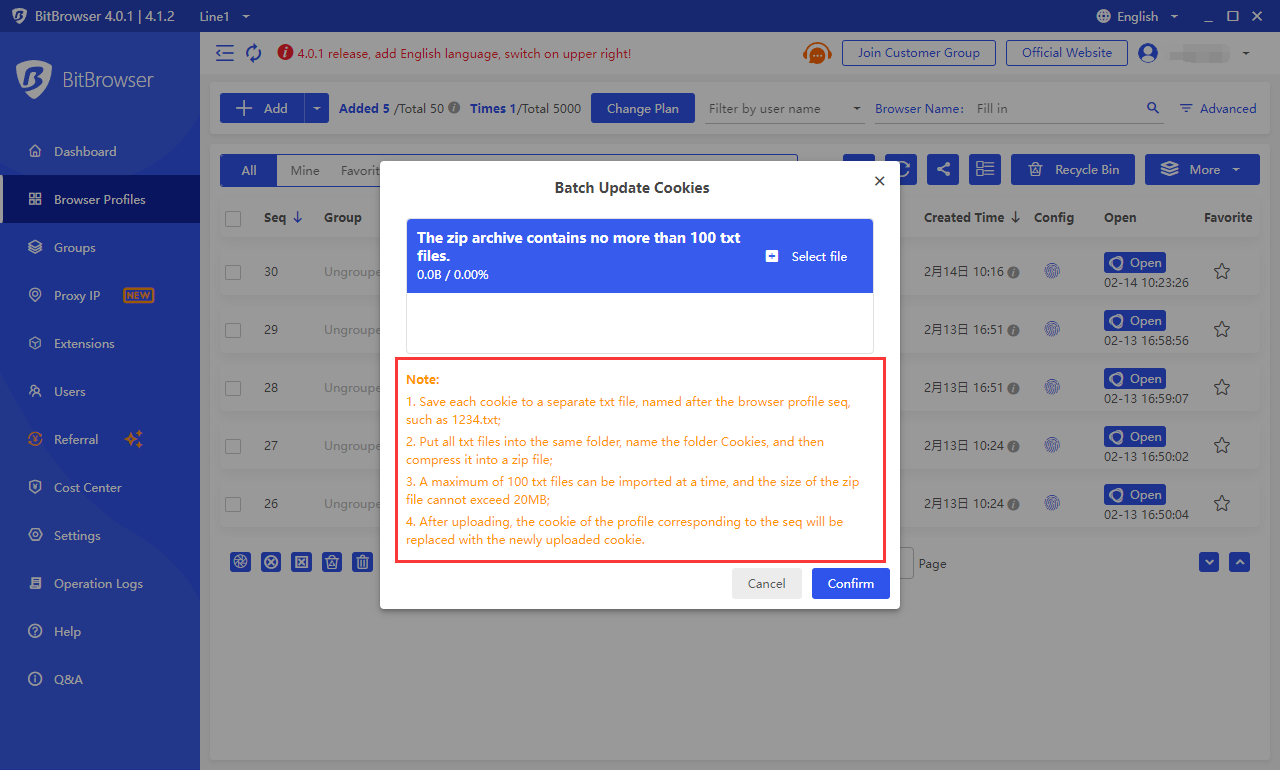The image size is (1280, 770).
Task: Open the English language dropdown
Action: pos(1137,16)
